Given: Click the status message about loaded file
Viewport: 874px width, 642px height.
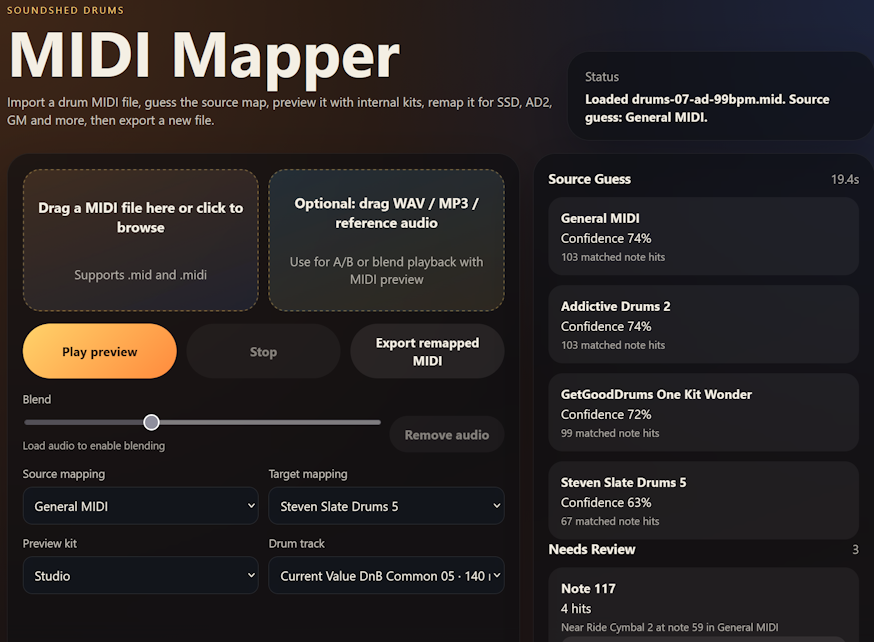Looking at the screenshot, I should pyautogui.click(x=707, y=108).
